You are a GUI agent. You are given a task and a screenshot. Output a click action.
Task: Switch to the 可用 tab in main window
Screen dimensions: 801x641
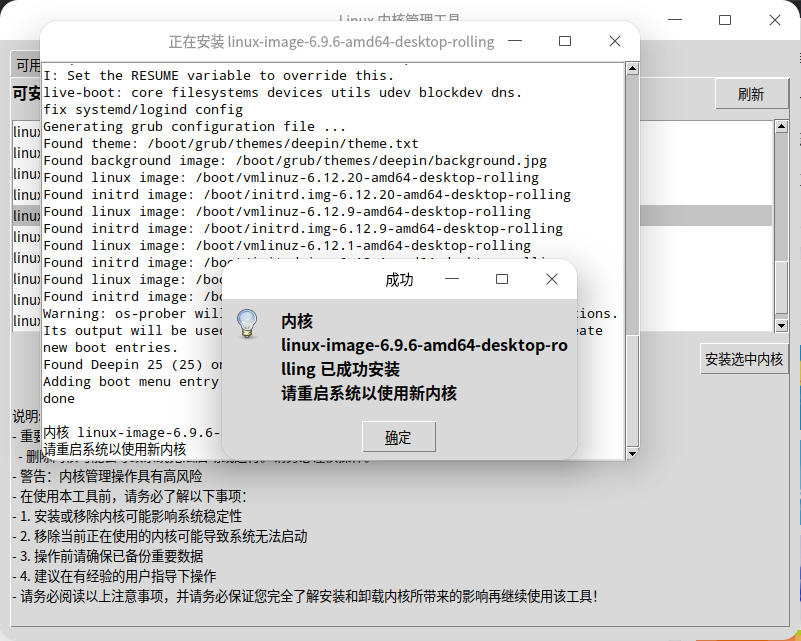click(x=27, y=65)
